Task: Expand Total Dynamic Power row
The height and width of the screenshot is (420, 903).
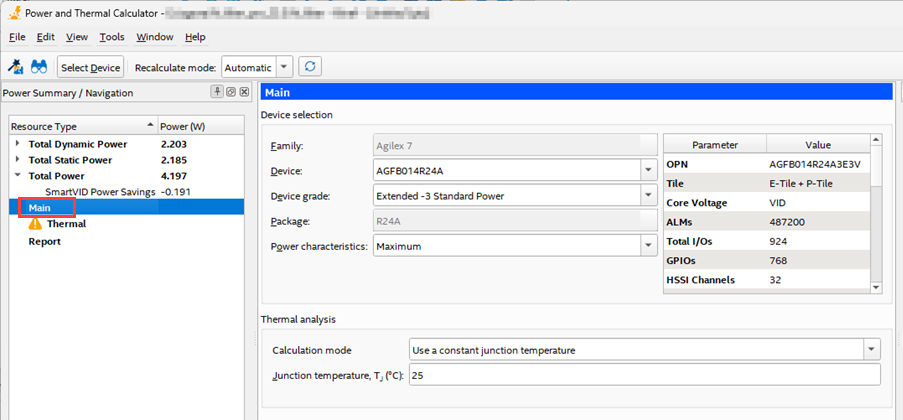Action: click(17, 143)
